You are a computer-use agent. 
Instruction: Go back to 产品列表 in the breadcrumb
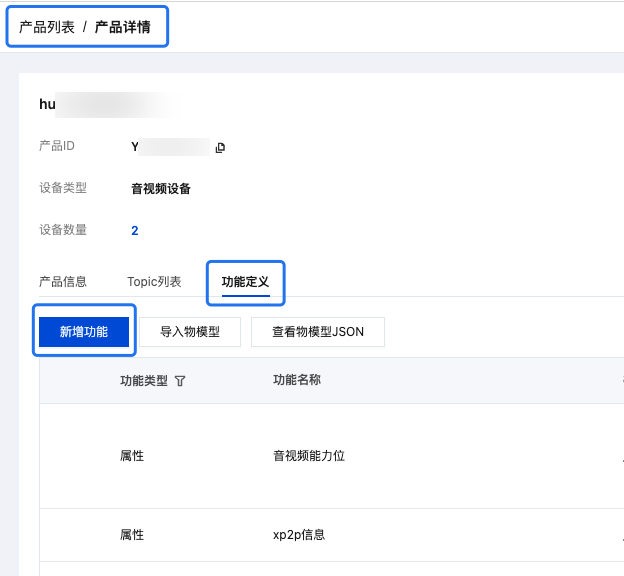(47, 27)
